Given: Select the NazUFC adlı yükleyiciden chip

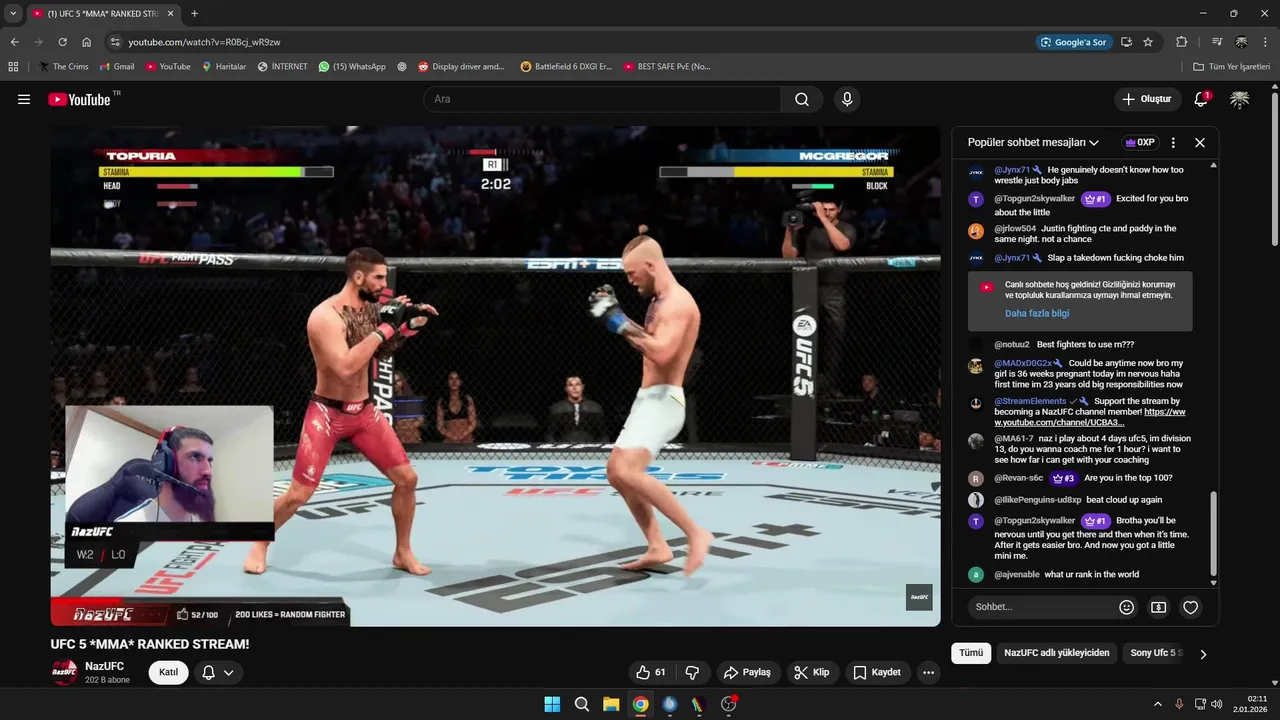Looking at the screenshot, I should (x=1057, y=653).
